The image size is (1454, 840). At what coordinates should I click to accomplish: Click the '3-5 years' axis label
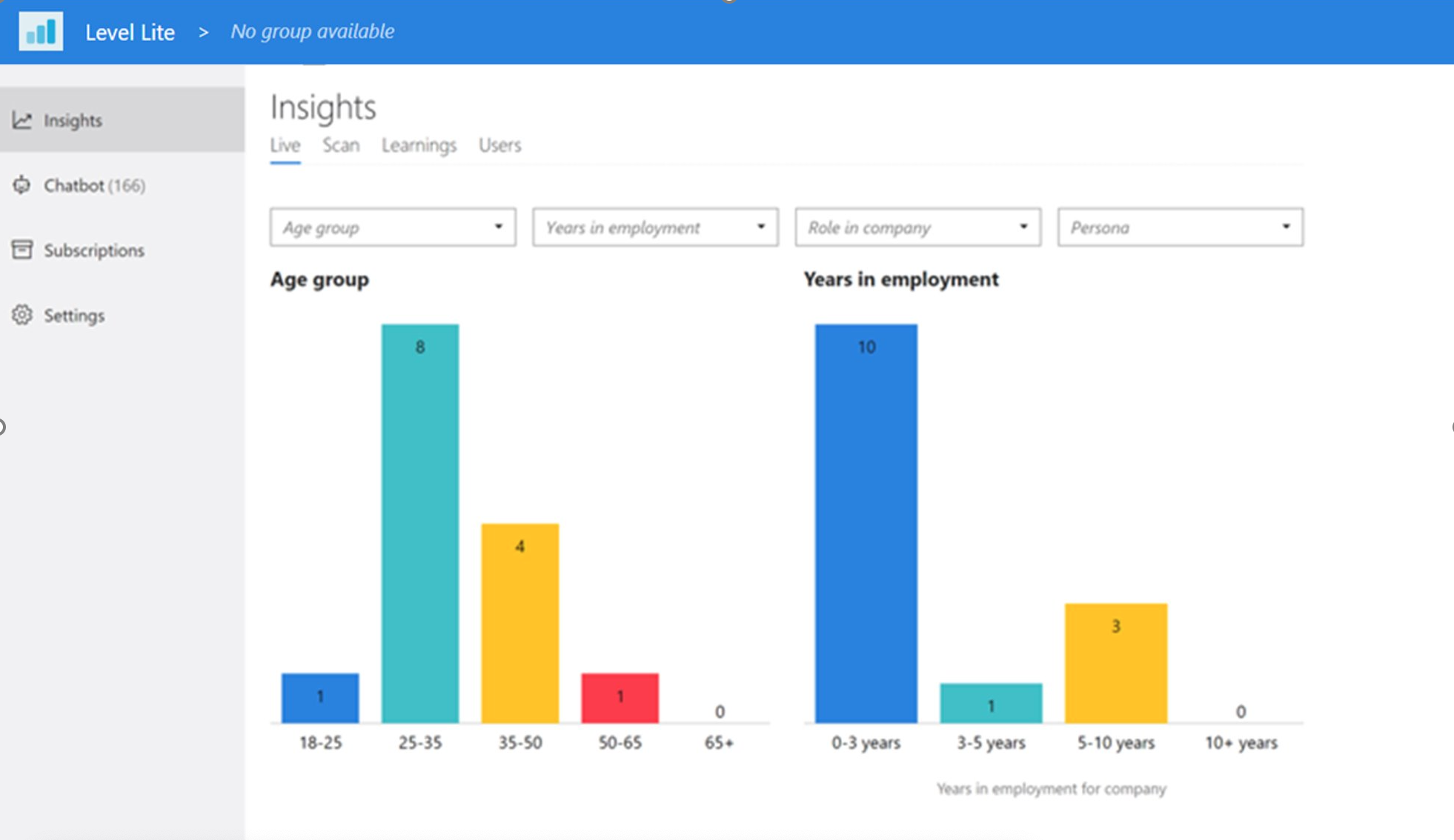991,742
